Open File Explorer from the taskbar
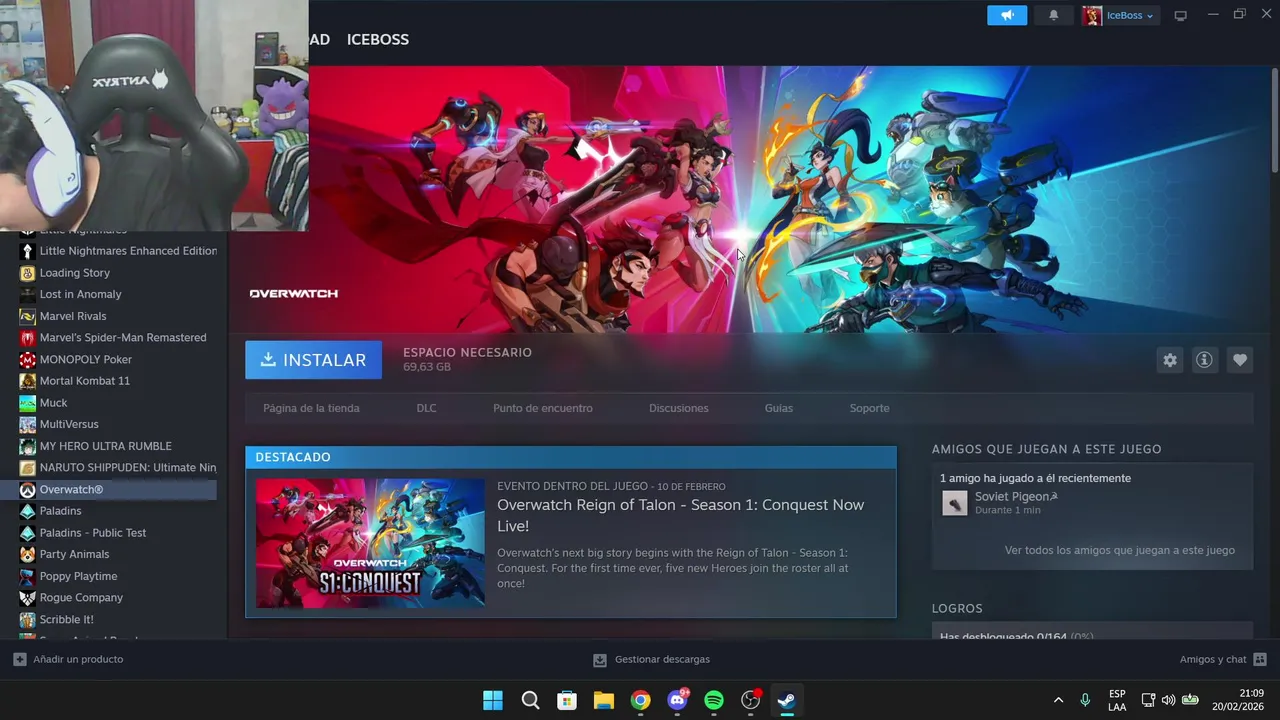 tap(603, 700)
